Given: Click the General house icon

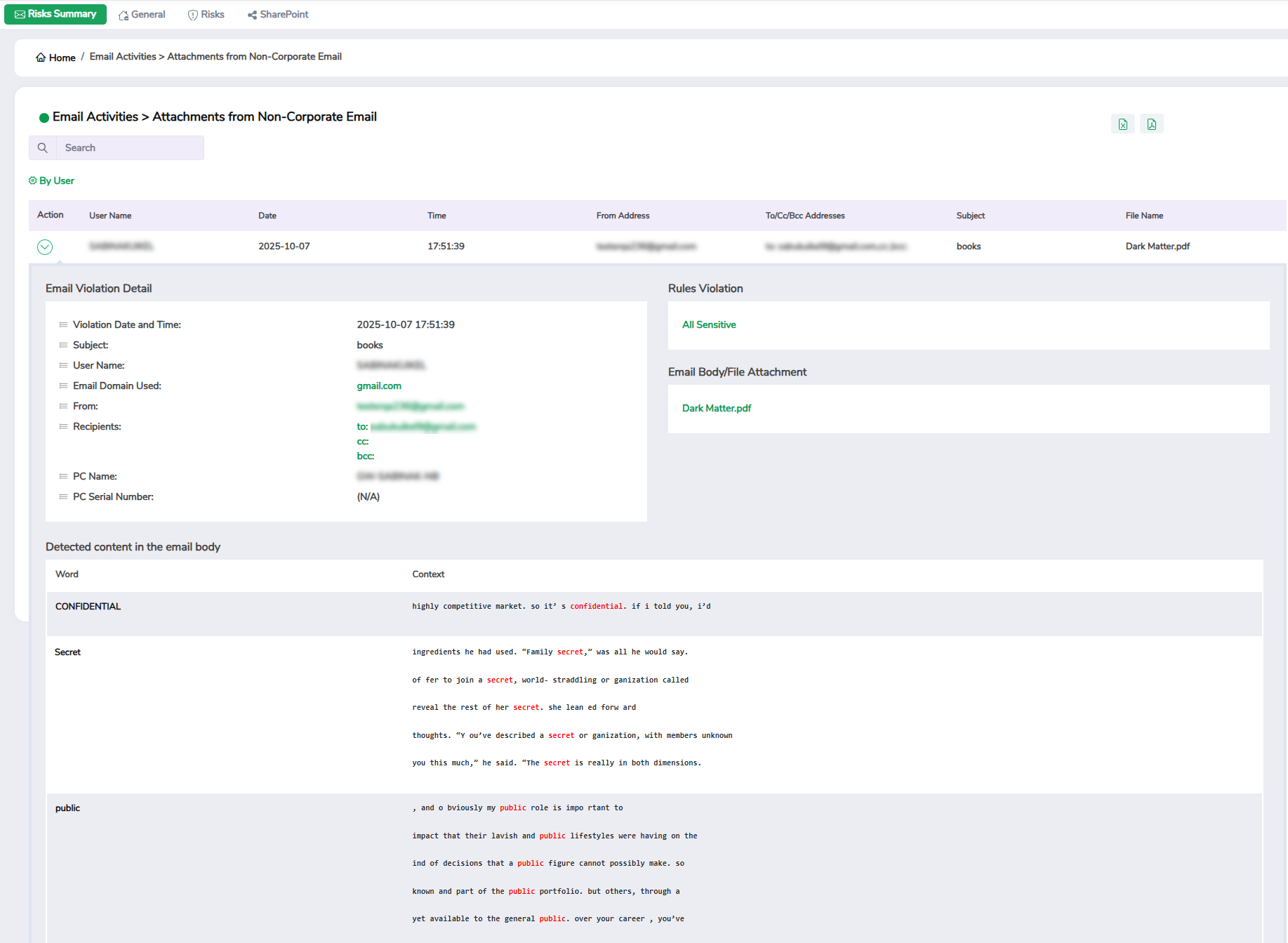Looking at the screenshot, I should click(124, 15).
